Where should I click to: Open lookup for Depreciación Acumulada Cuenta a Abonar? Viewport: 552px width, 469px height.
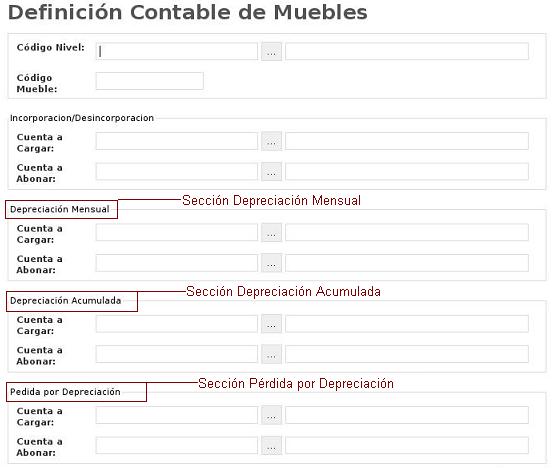(271, 354)
